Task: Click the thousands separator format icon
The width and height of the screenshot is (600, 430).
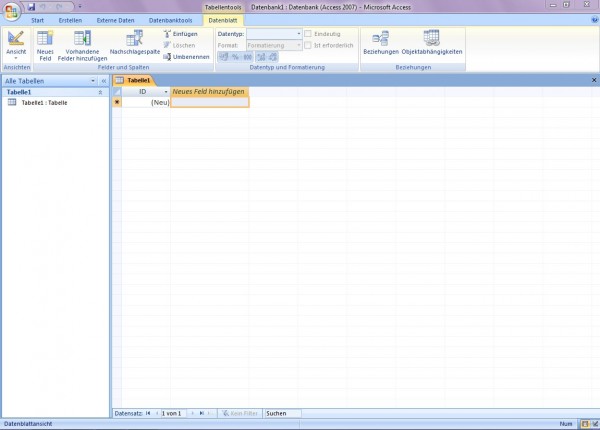Action: tap(248, 57)
